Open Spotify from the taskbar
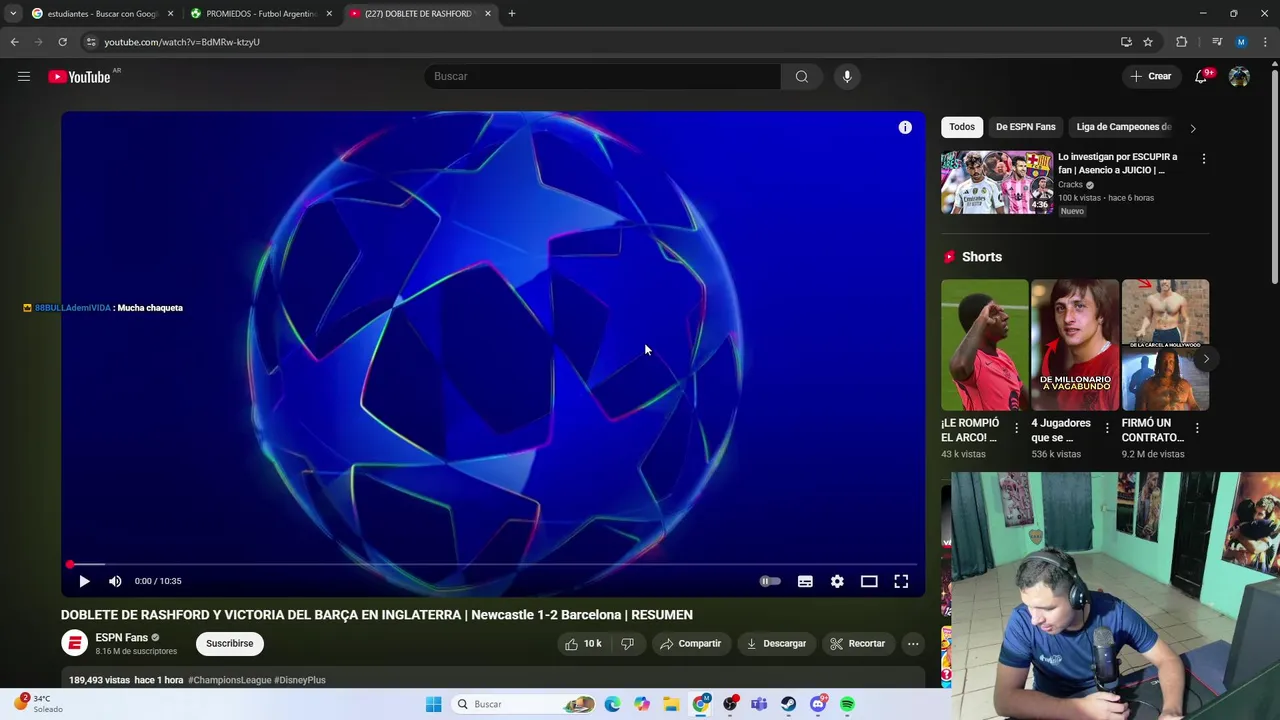The height and width of the screenshot is (720, 1280). 847,704
